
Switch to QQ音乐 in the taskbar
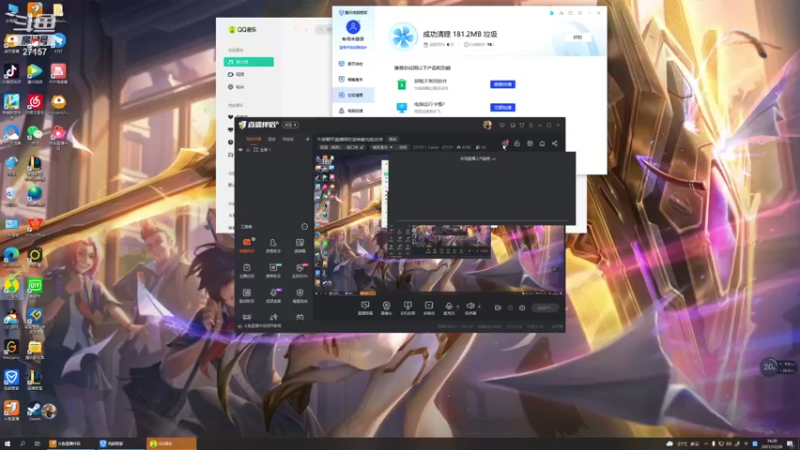coord(171,444)
